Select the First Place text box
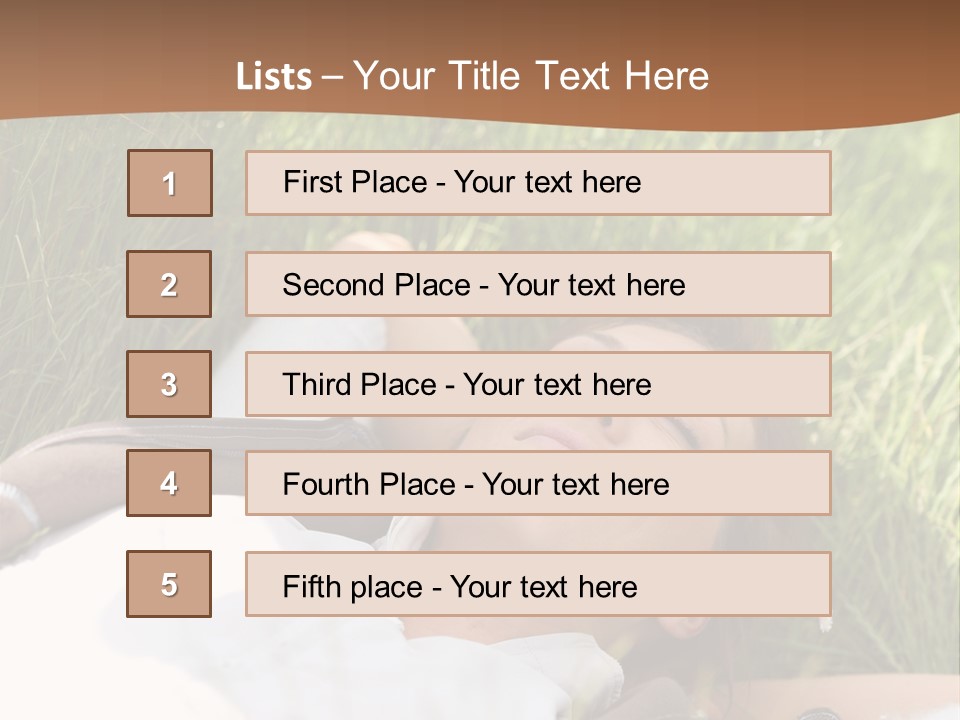This screenshot has width=960, height=720. [x=538, y=183]
